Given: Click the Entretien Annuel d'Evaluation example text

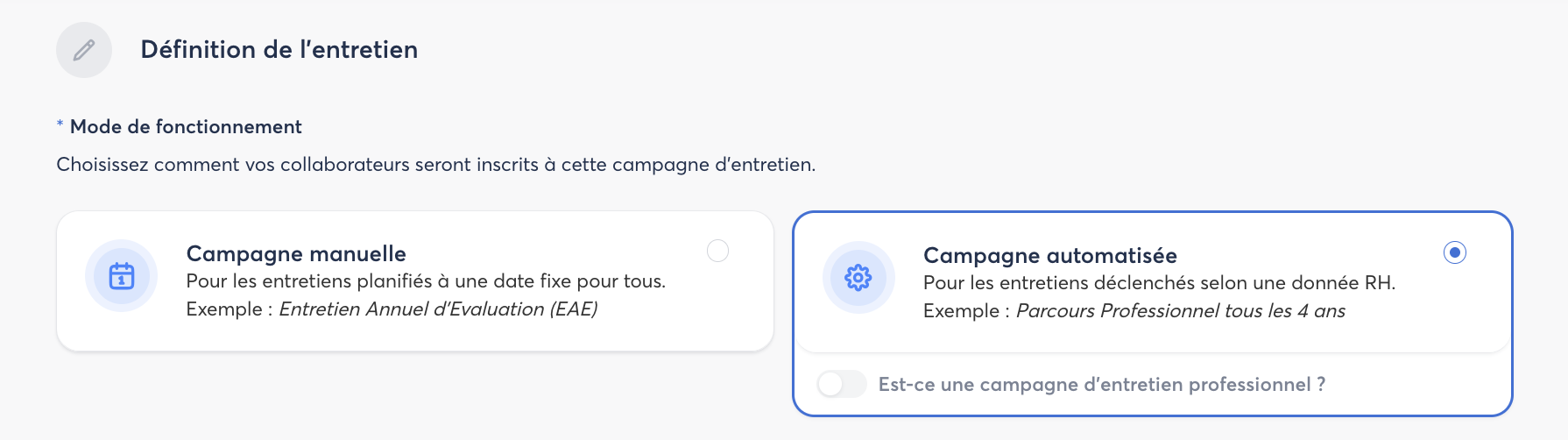Looking at the screenshot, I should 438,309.
